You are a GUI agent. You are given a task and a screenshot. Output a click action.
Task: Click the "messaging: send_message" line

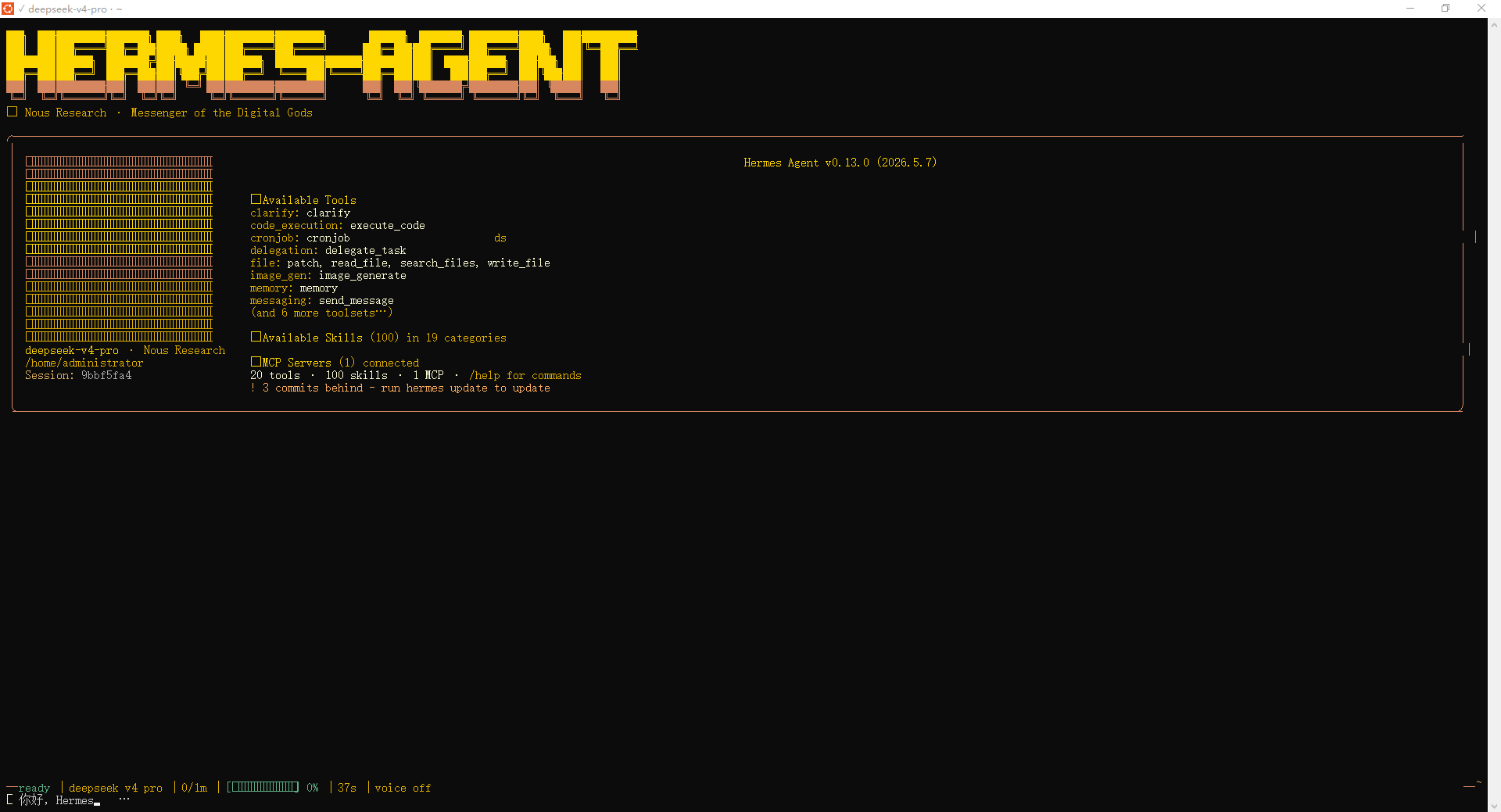click(322, 300)
